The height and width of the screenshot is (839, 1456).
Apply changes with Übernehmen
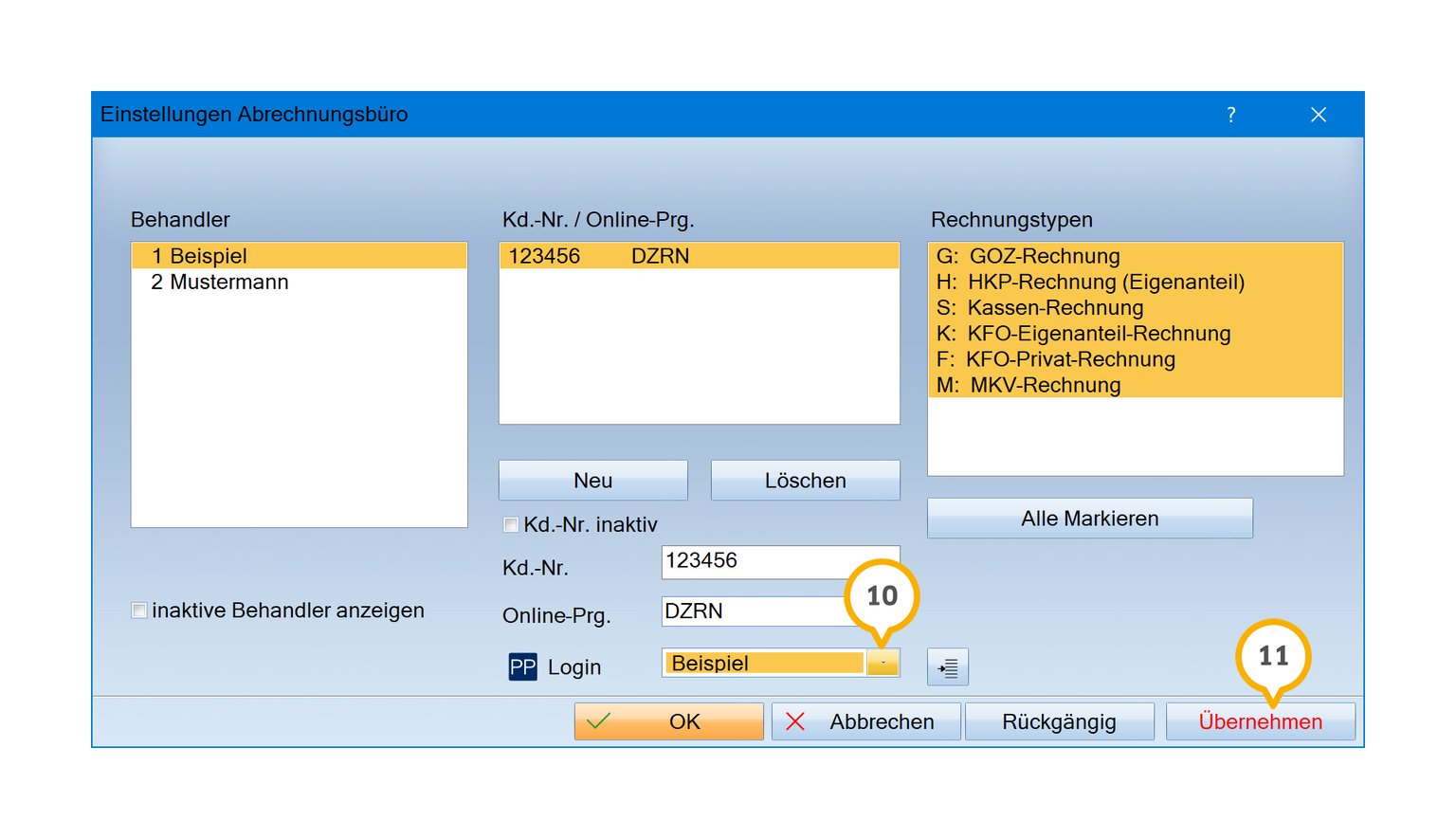(1260, 721)
